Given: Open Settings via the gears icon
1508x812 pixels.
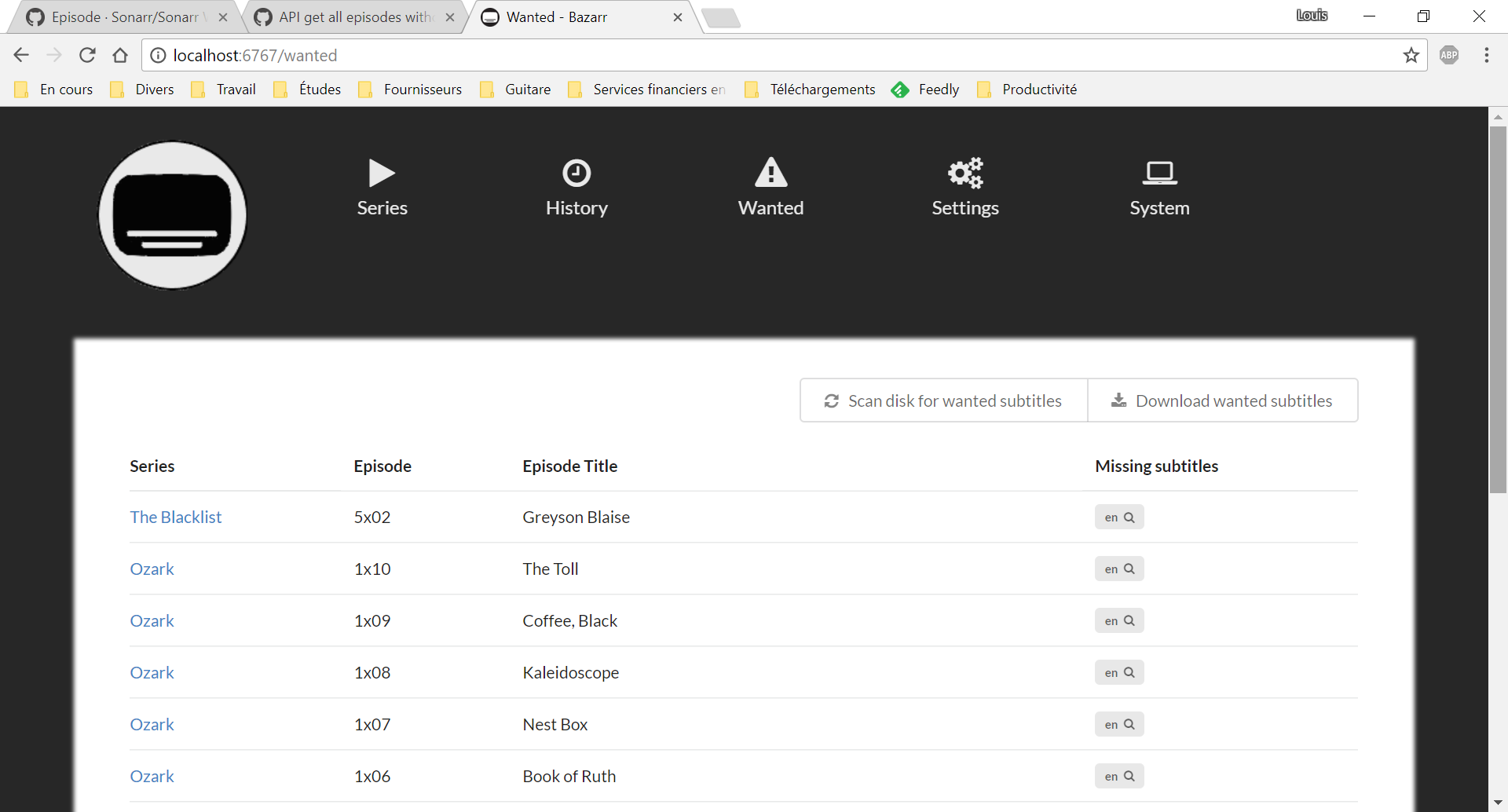Looking at the screenshot, I should point(964,173).
